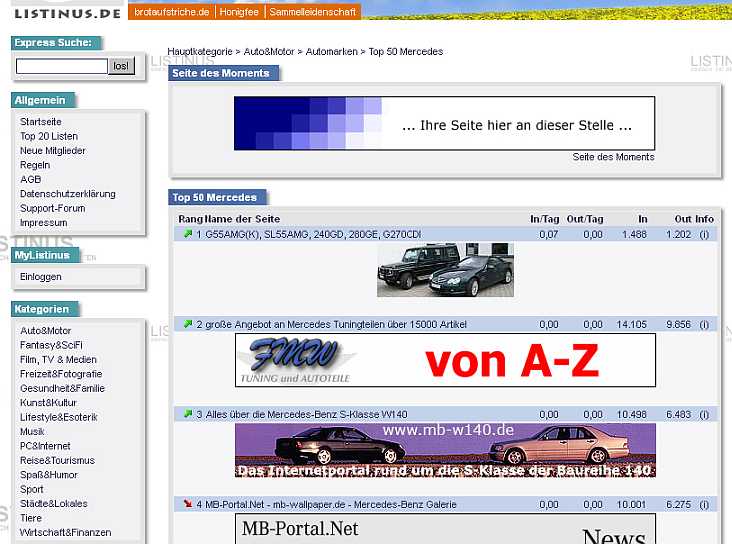Click the FMW Tuning von A-Z banner
Screen dimensions: 732x544
click(445, 360)
